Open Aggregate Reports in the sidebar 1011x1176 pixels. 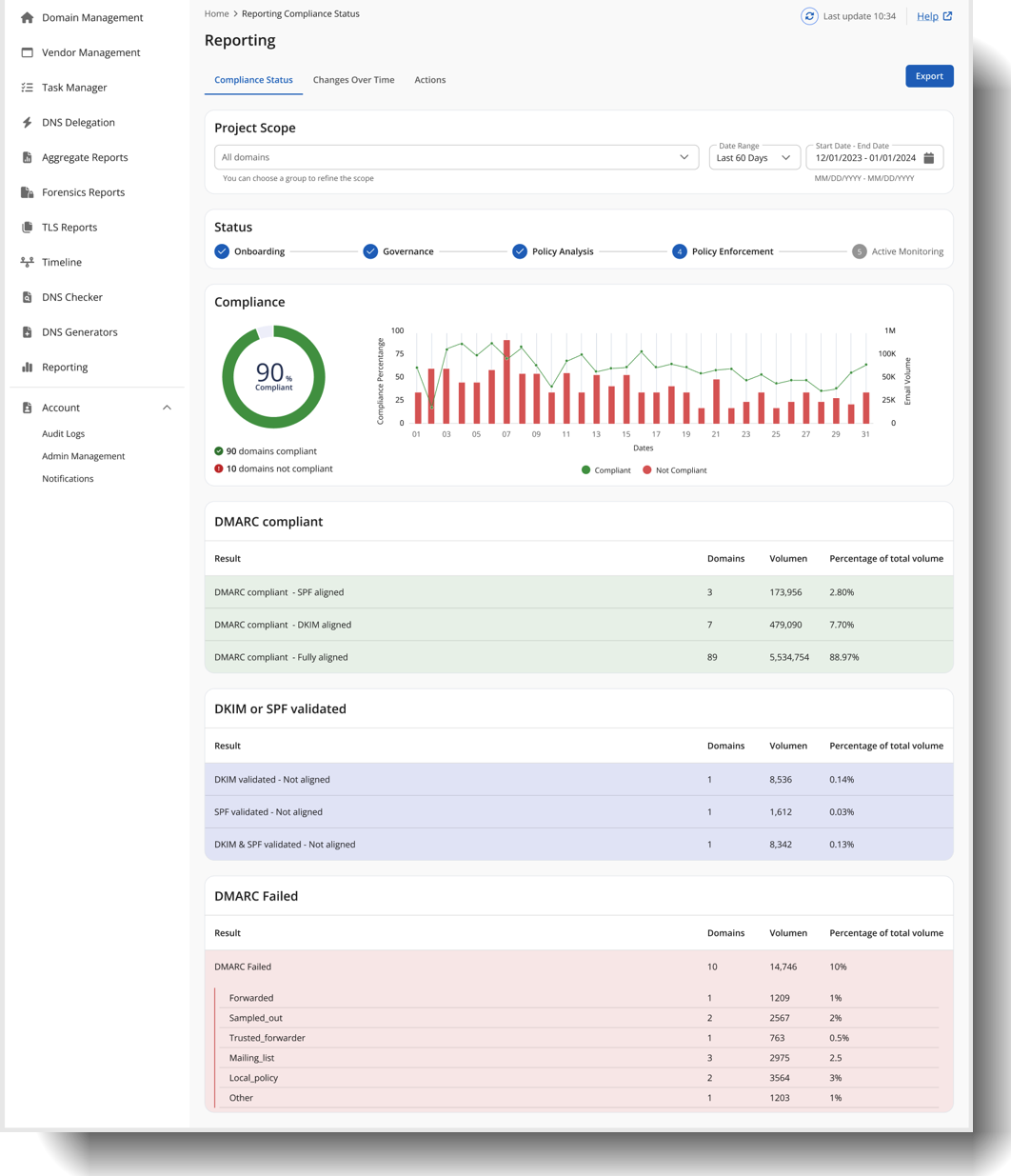(85, 157)
